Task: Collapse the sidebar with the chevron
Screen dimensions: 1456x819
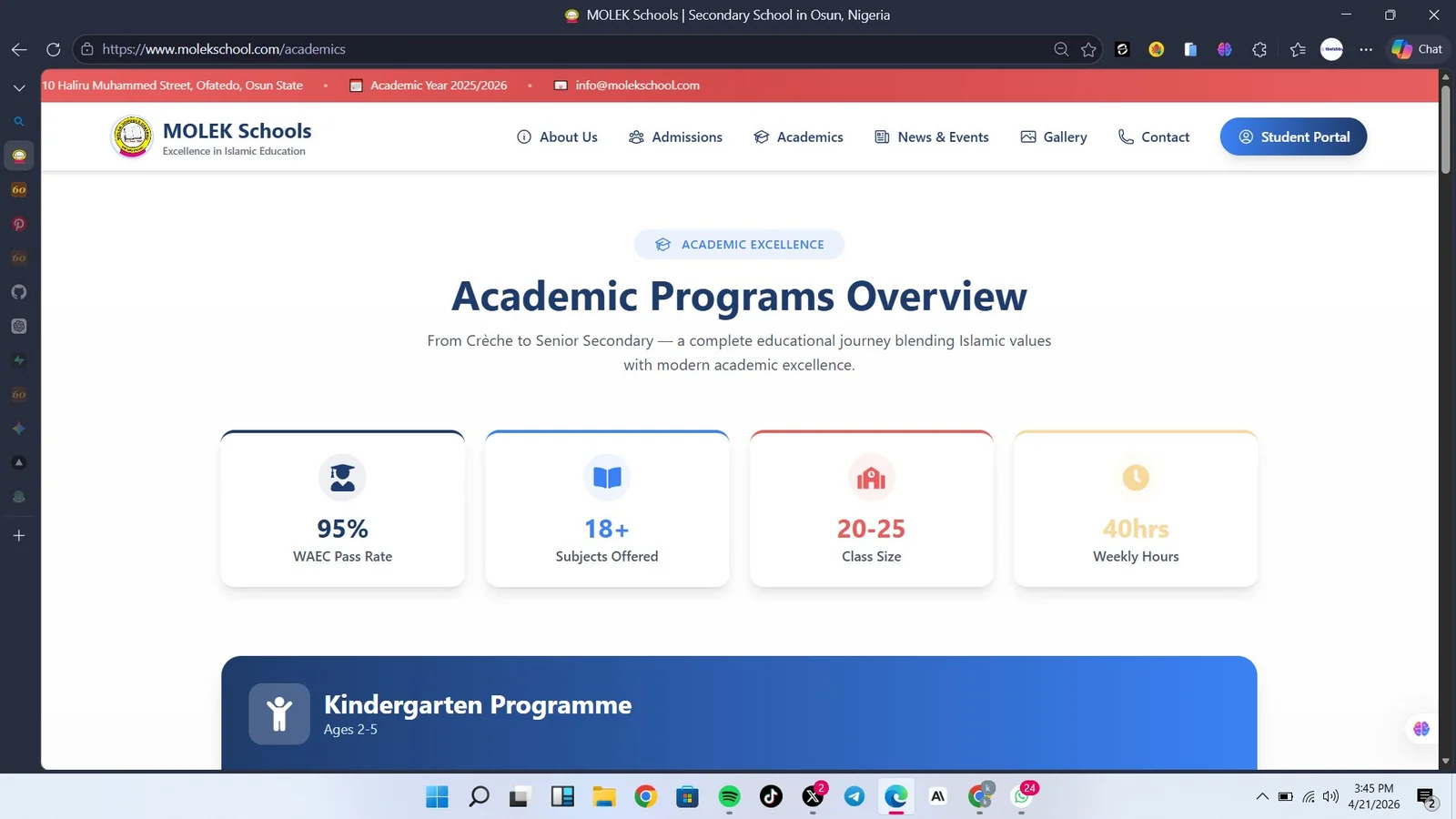Action: [18, 87]
